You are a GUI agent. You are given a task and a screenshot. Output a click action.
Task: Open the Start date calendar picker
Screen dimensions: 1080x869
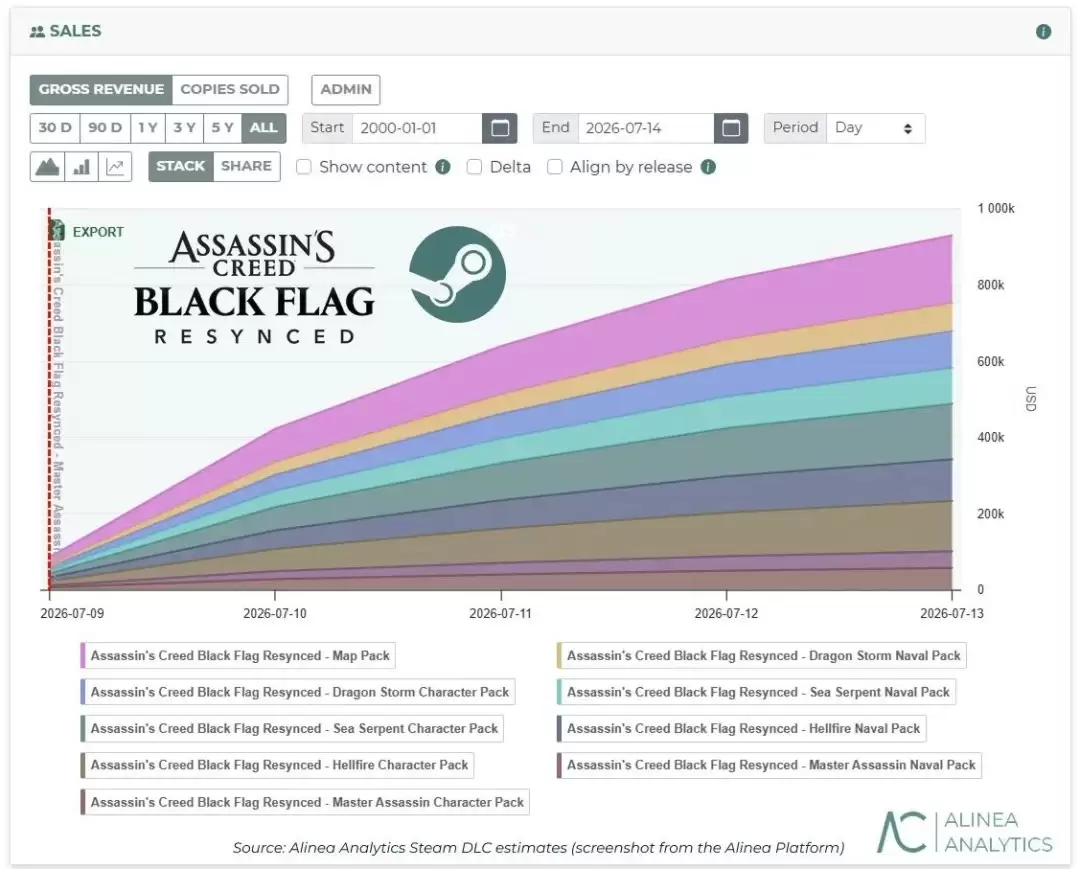point(500,128)
